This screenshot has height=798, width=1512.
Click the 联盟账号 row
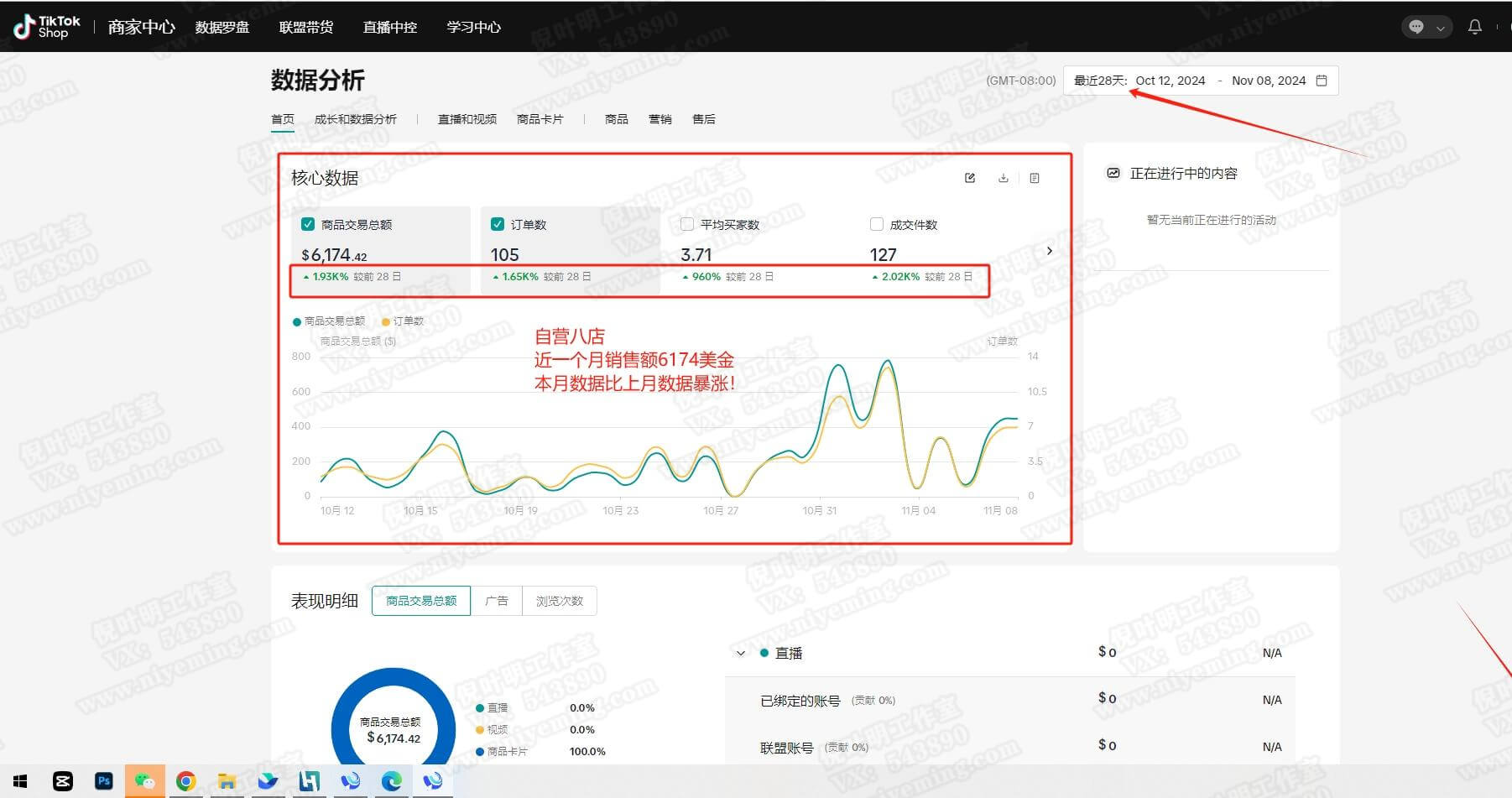point(1010,746)
